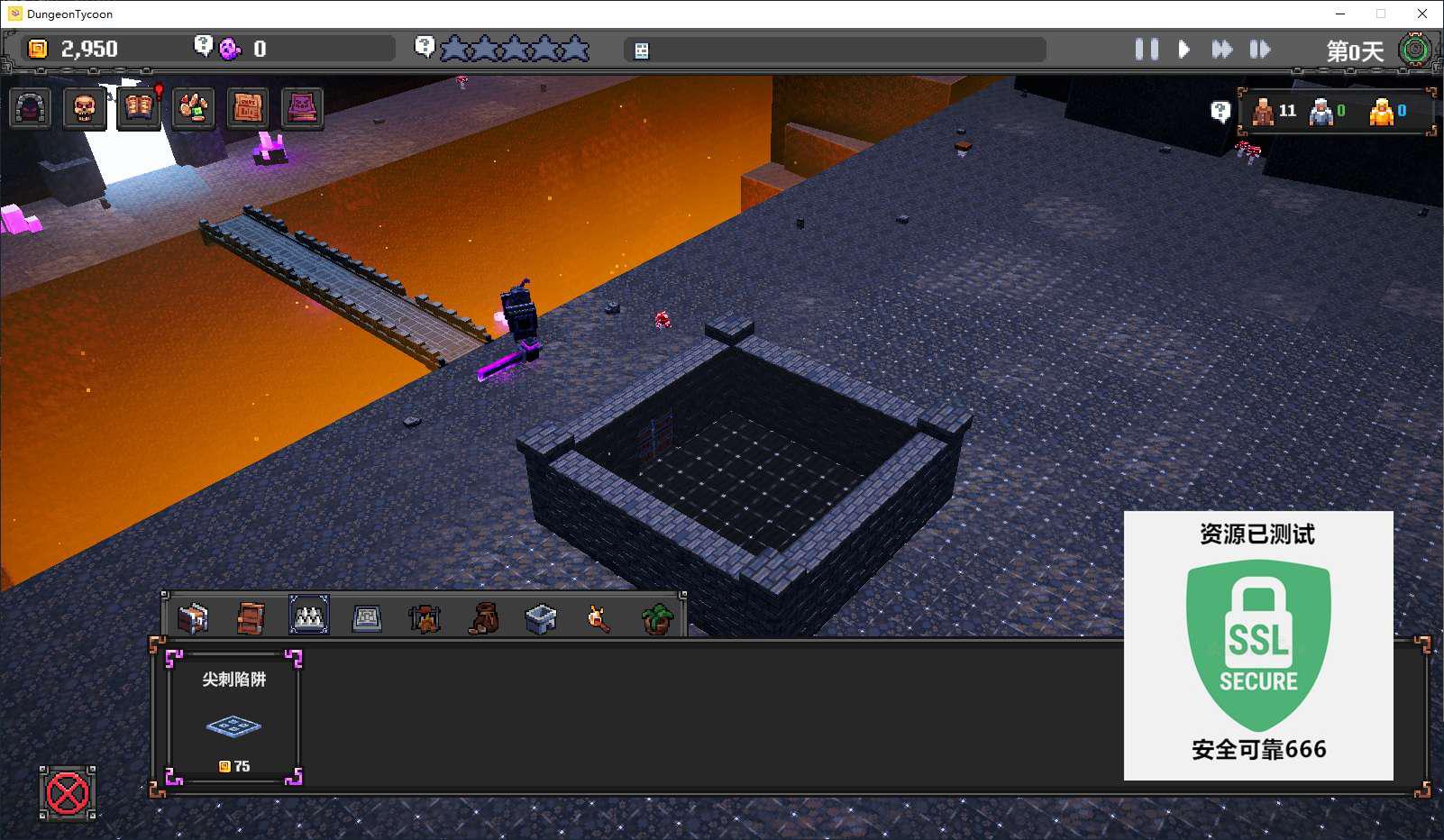This screenshot has width=1444, height=840.
Task: Click the 第0天 day counter
Action: [1355, 51]
